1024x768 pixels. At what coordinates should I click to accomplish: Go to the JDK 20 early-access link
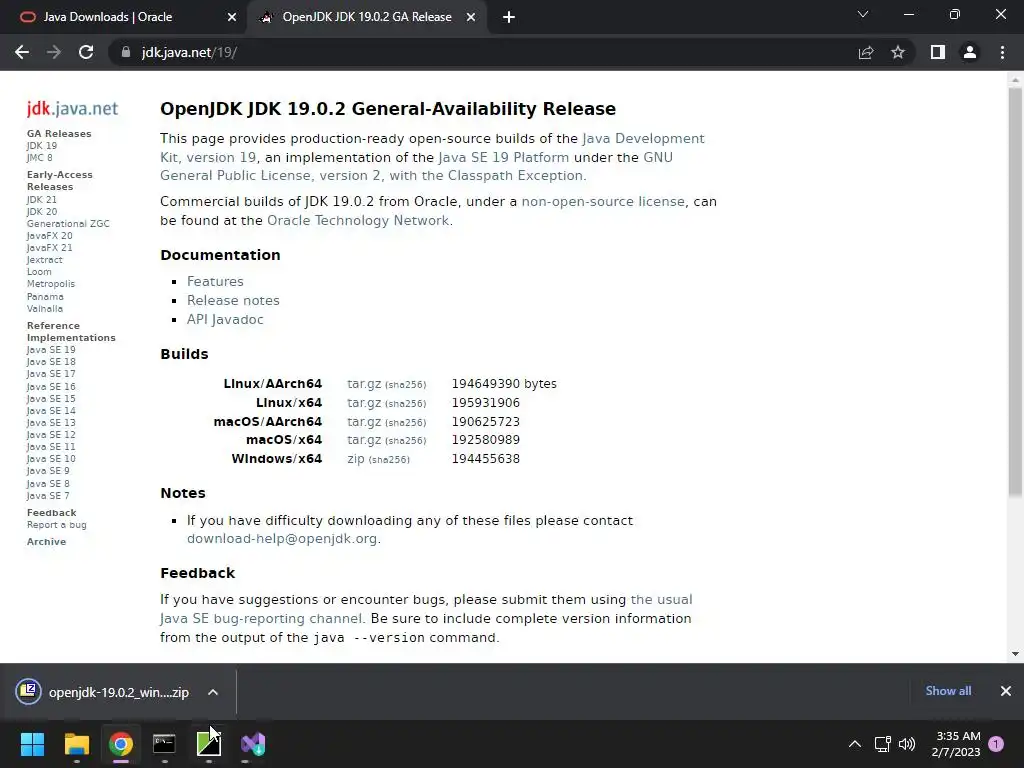(x=42, y=212)
